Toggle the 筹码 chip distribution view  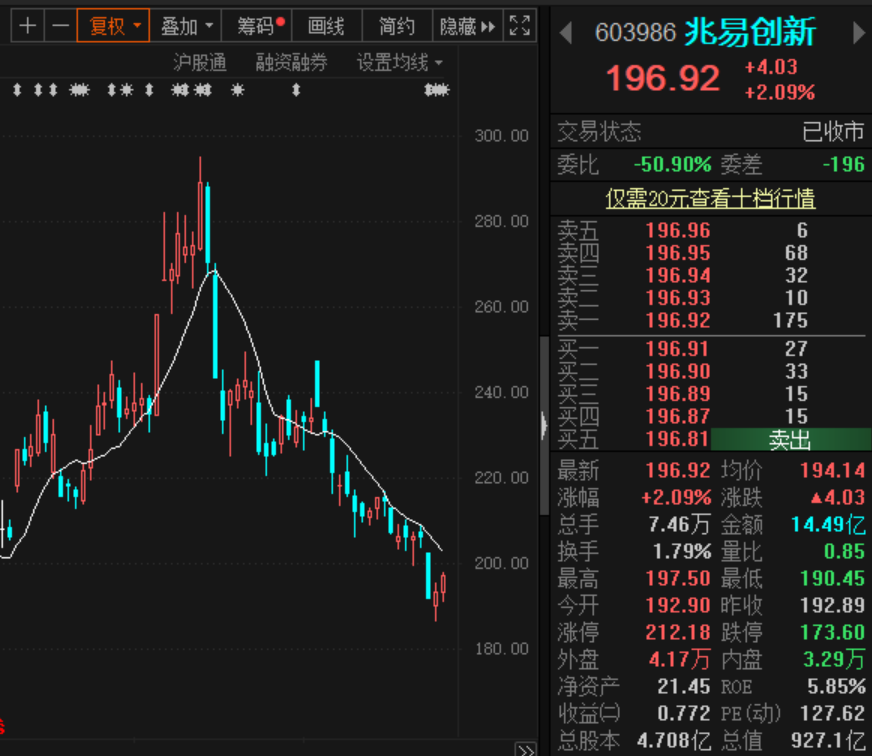257,26
